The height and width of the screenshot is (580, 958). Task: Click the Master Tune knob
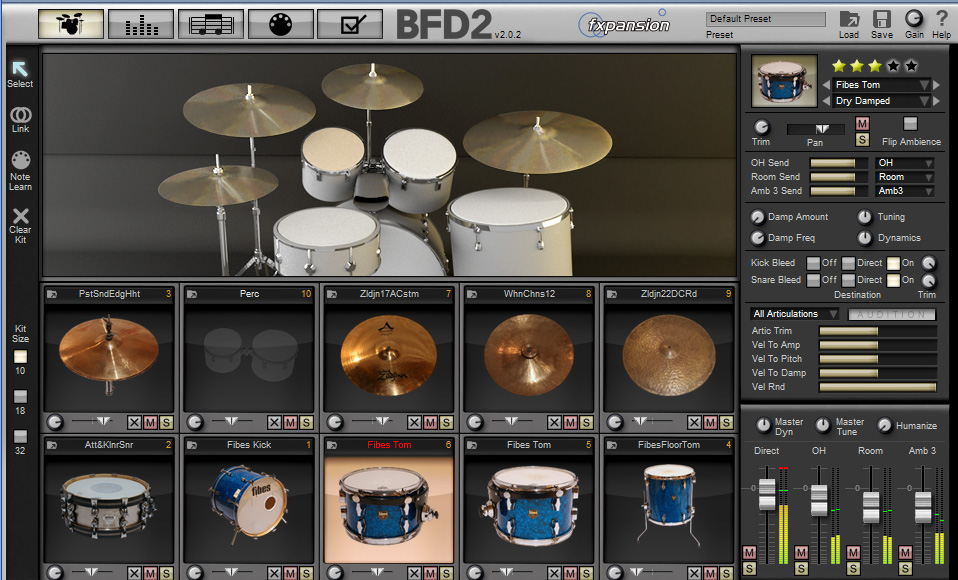pyautogui.click(x=824, y=425)
